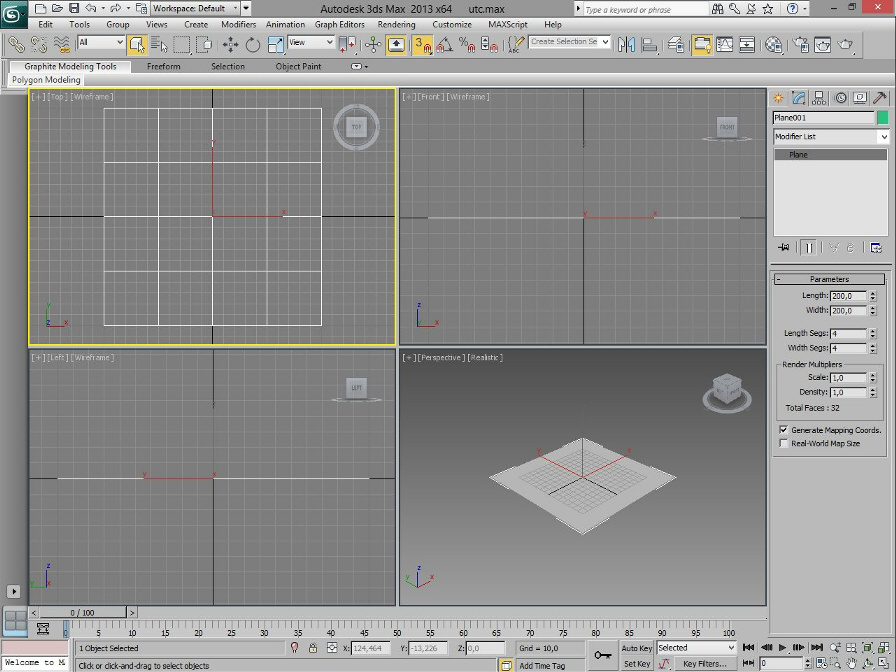Toggle Generate Mapping Coords checkbox
Screen dimensions: 896x672
tap(783, 430)
